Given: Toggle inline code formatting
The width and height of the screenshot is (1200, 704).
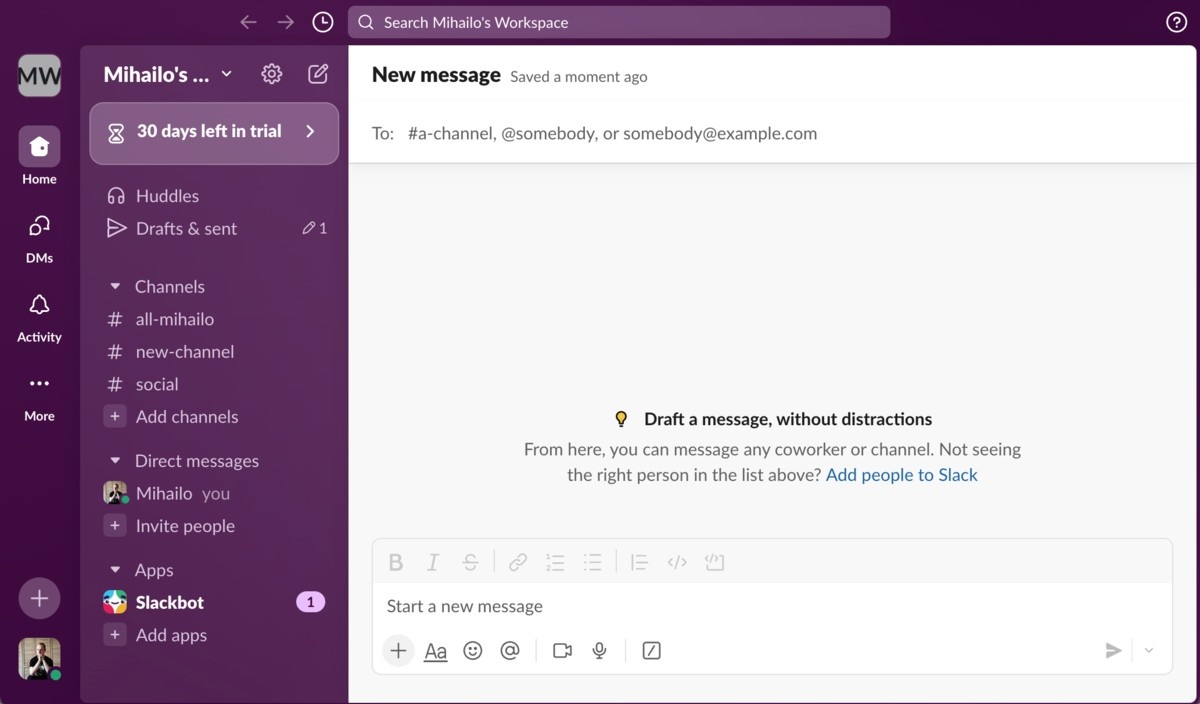Looking at the screenshot, I should coord(677,563).
